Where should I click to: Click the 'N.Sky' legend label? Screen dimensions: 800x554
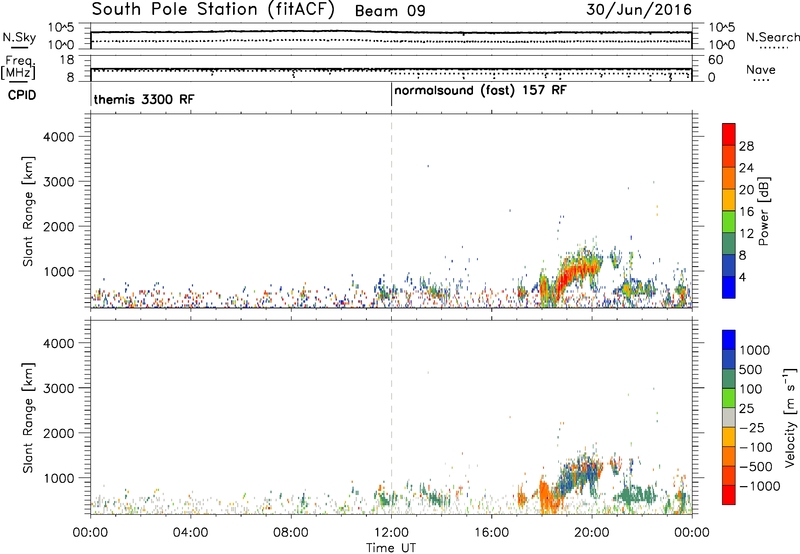(19, 37)
